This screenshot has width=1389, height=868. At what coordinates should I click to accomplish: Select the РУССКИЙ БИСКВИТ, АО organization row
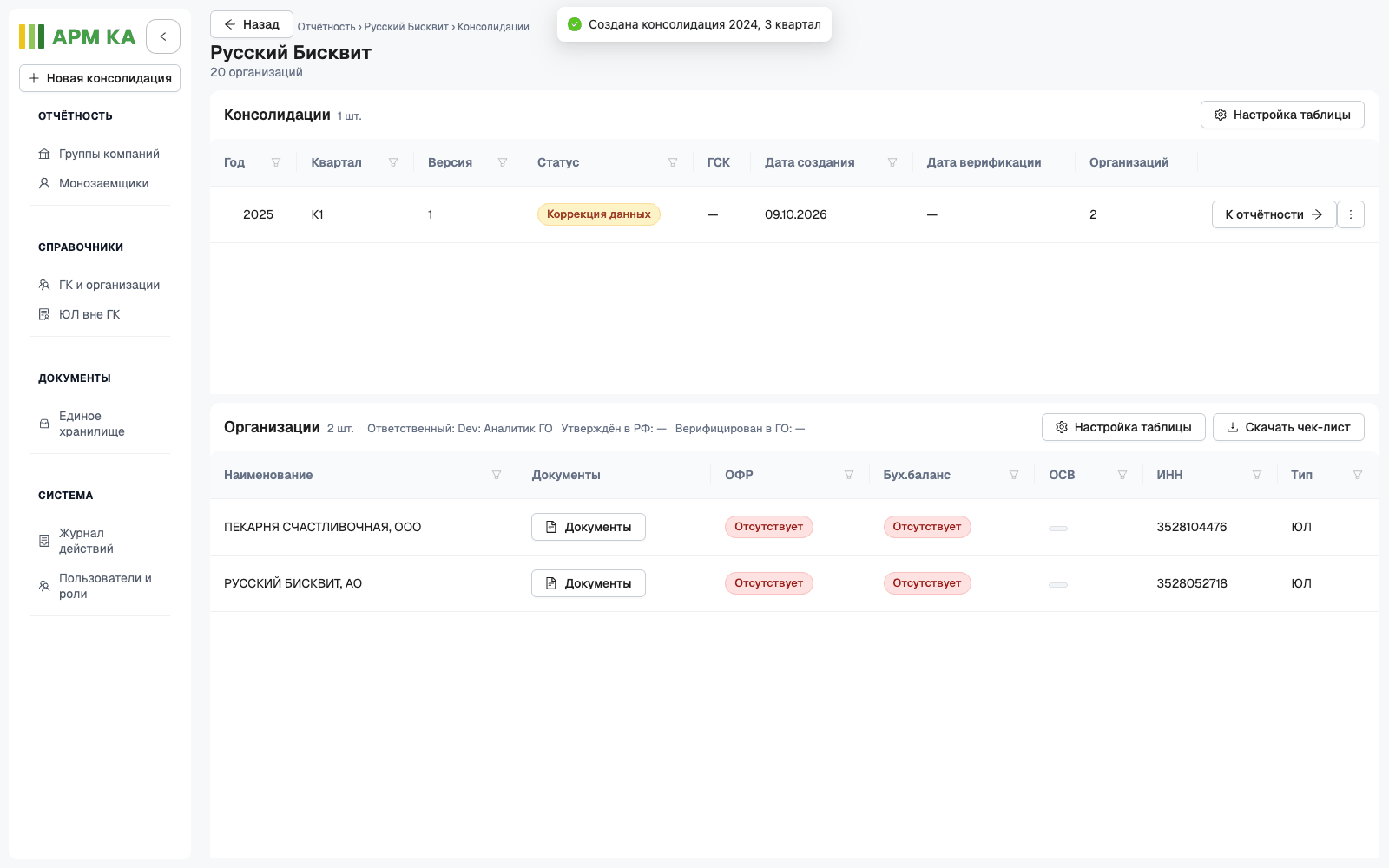click(793, 583)
